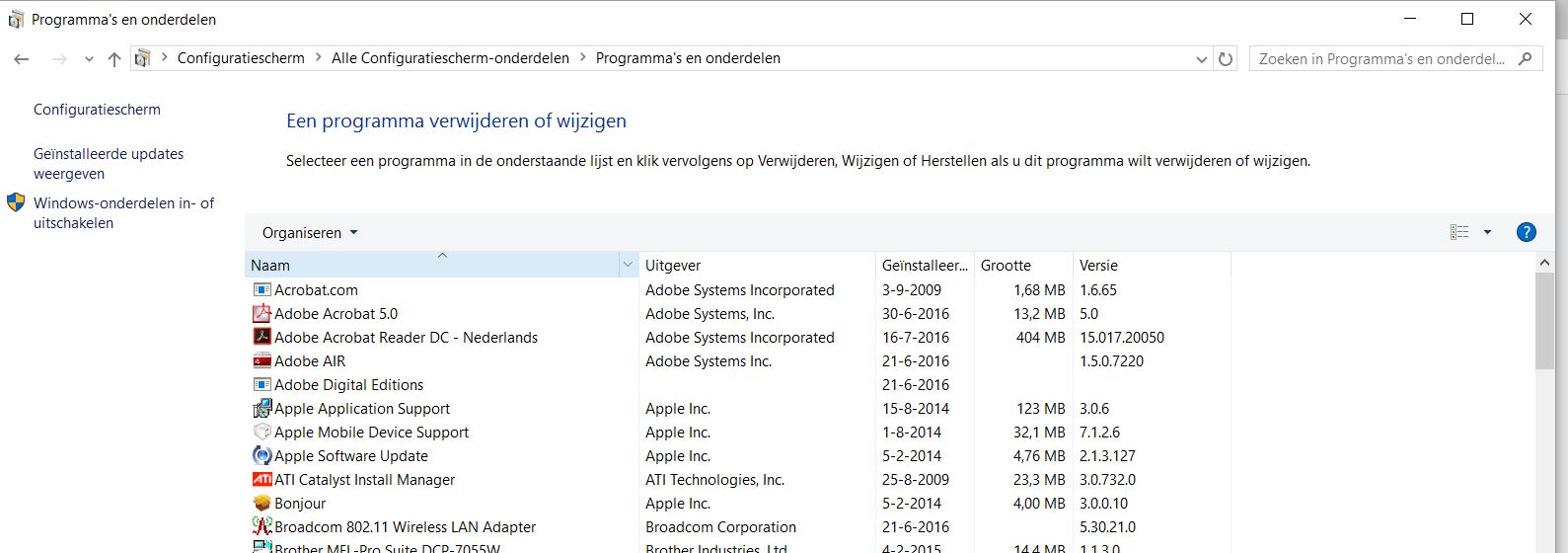Open the help question mark icon
The width and height of the screenshot is (1568, 553).
1526,232
